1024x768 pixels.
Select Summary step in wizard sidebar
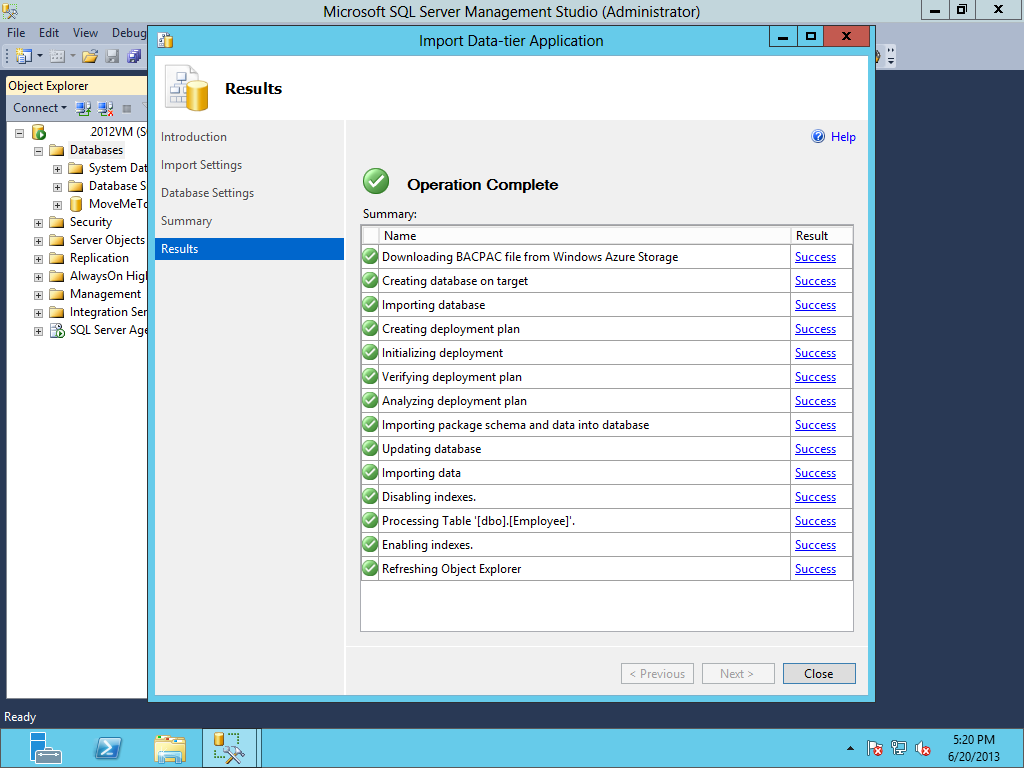tap(187, 221)
